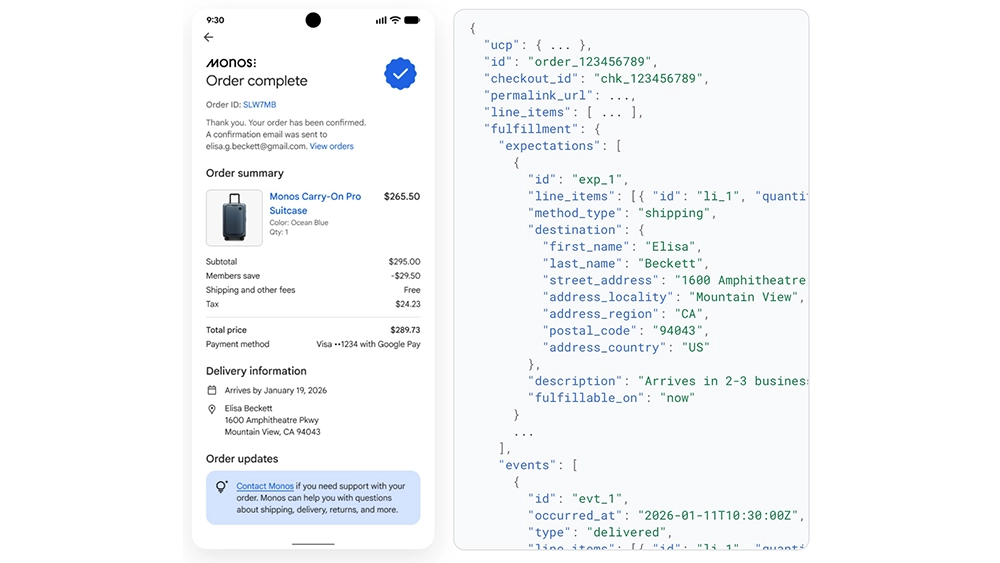Screen dimensions: 1000x563
Task: Click the Order summary heading
Action: point(244,173)
